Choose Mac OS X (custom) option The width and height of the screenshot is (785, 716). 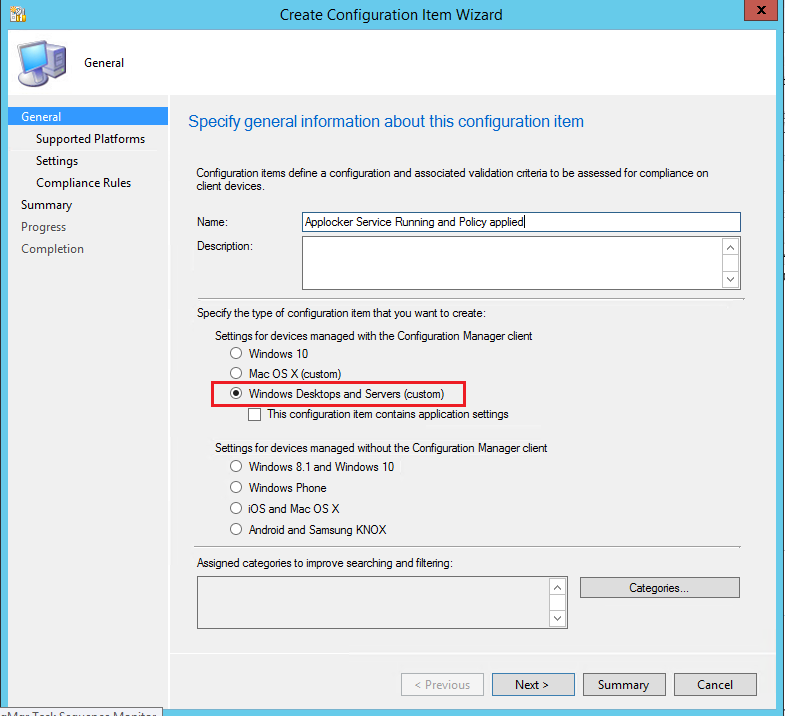(236, 374)
